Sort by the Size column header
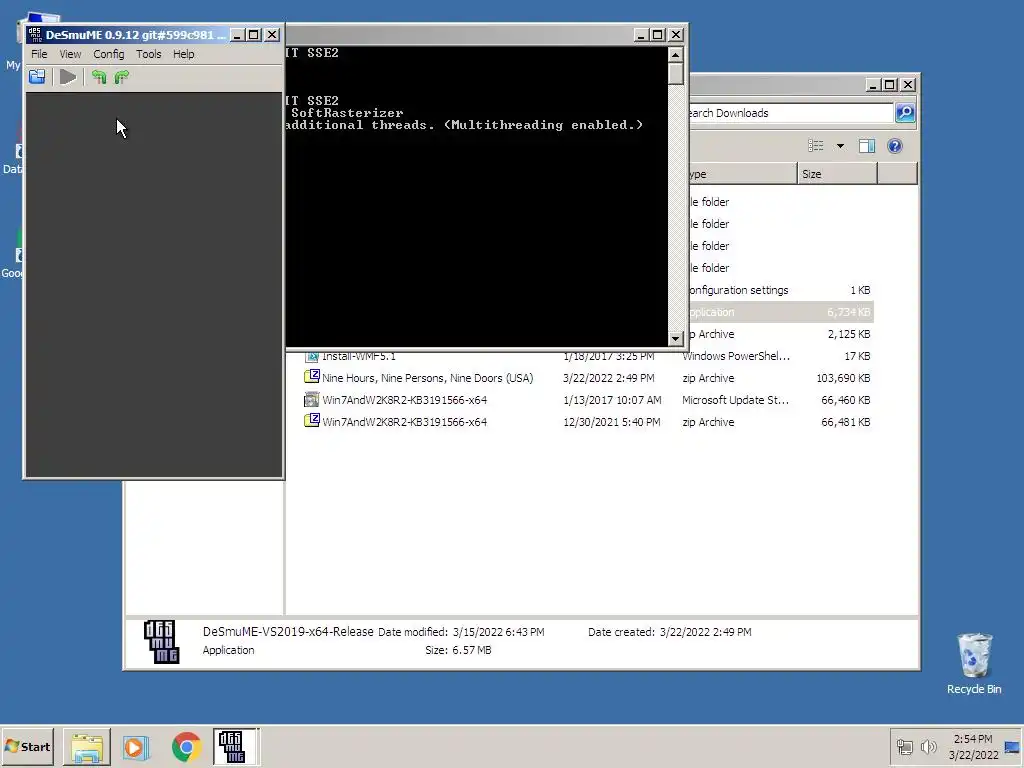The height and width of the screenshot is (768, 1024). coord(837,174)
